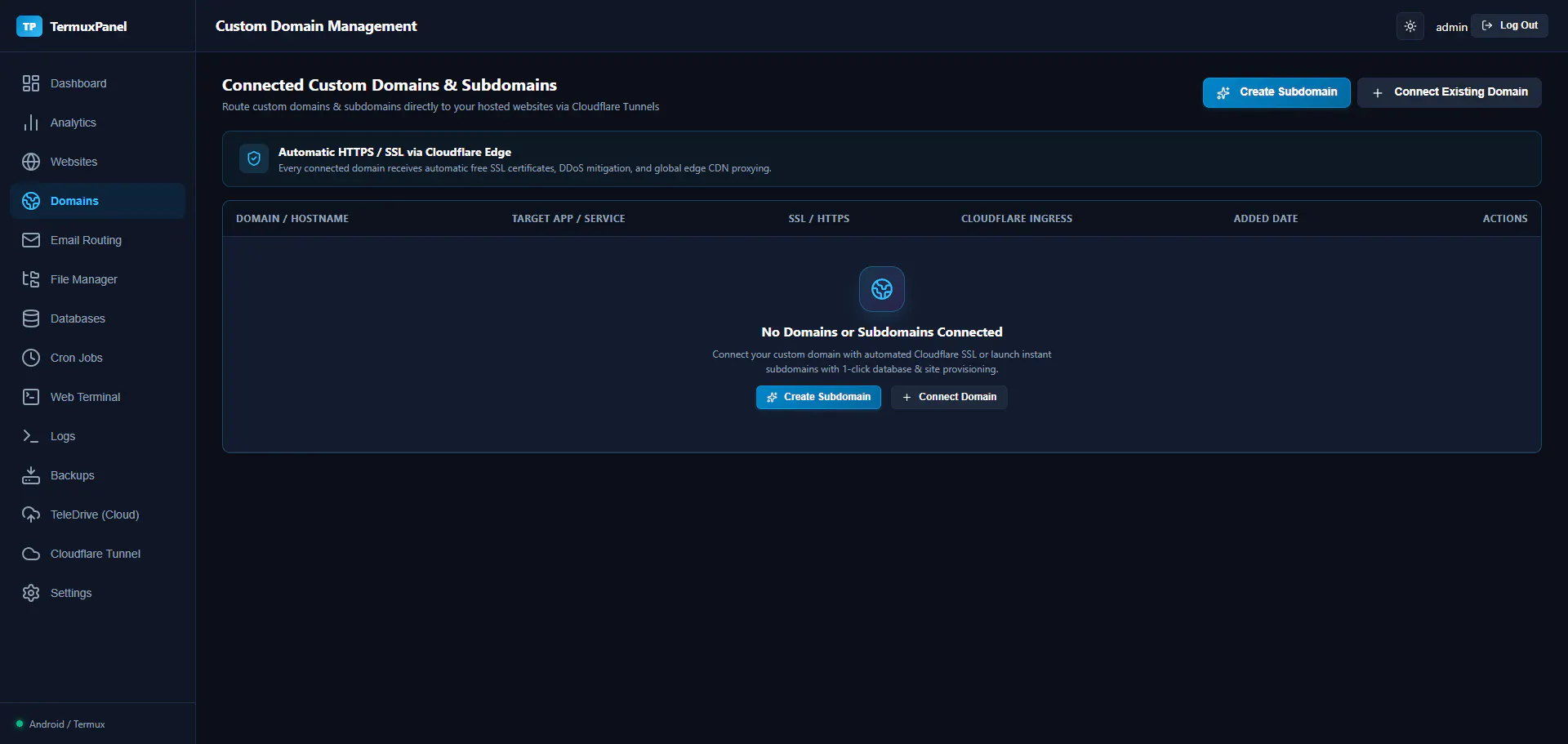This screenshot has height=744, width=1568.
Task: Click the empty-state domain icon in table
Action: 882,289
